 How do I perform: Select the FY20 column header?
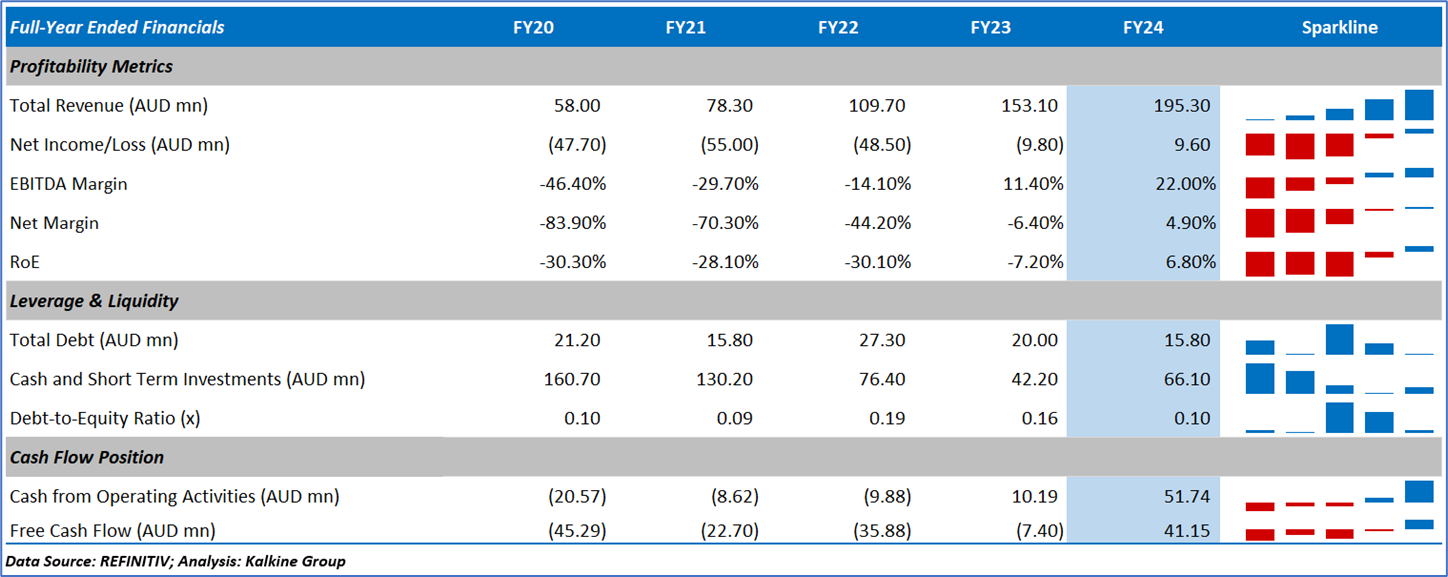click(x=533, y=28)
